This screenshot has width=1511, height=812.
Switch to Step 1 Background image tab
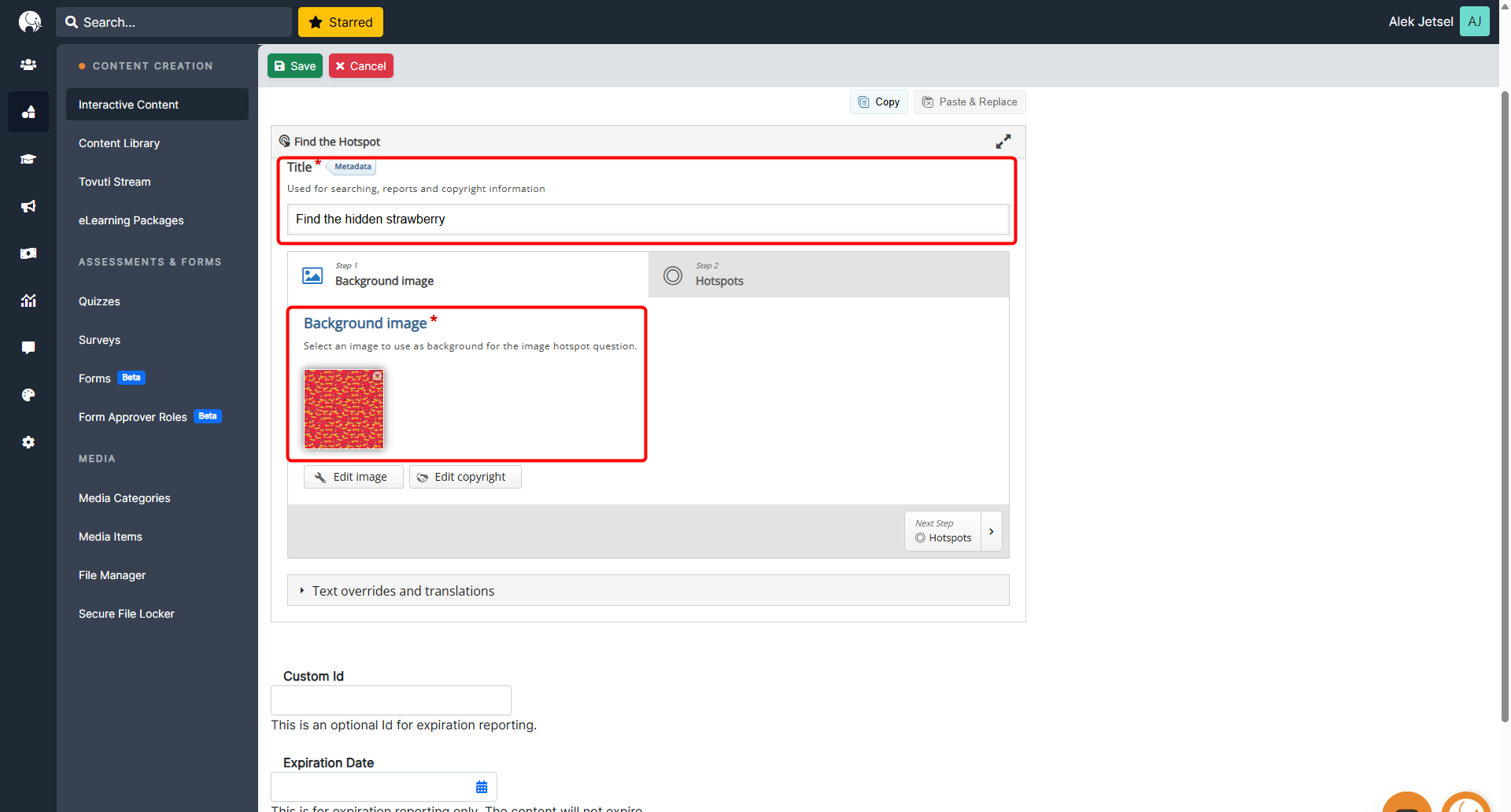point(468,275)
